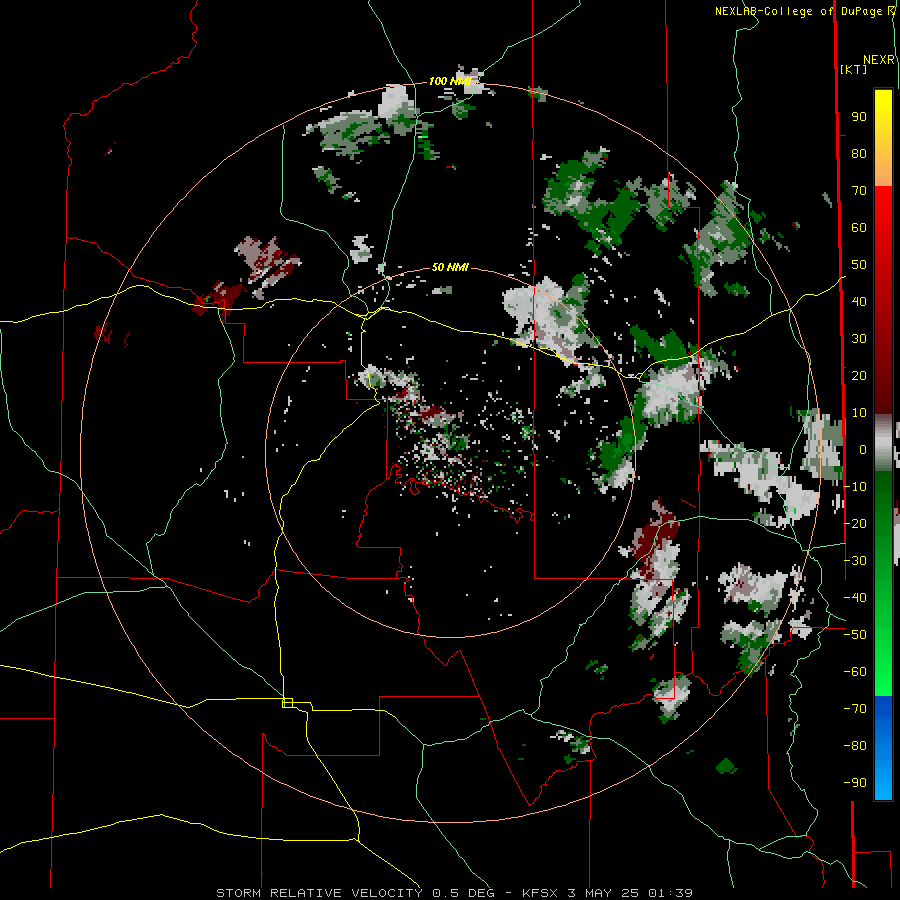900x900 pixels.
Task: Click the -20 value on the color scale
Action: tap(855, 523)
